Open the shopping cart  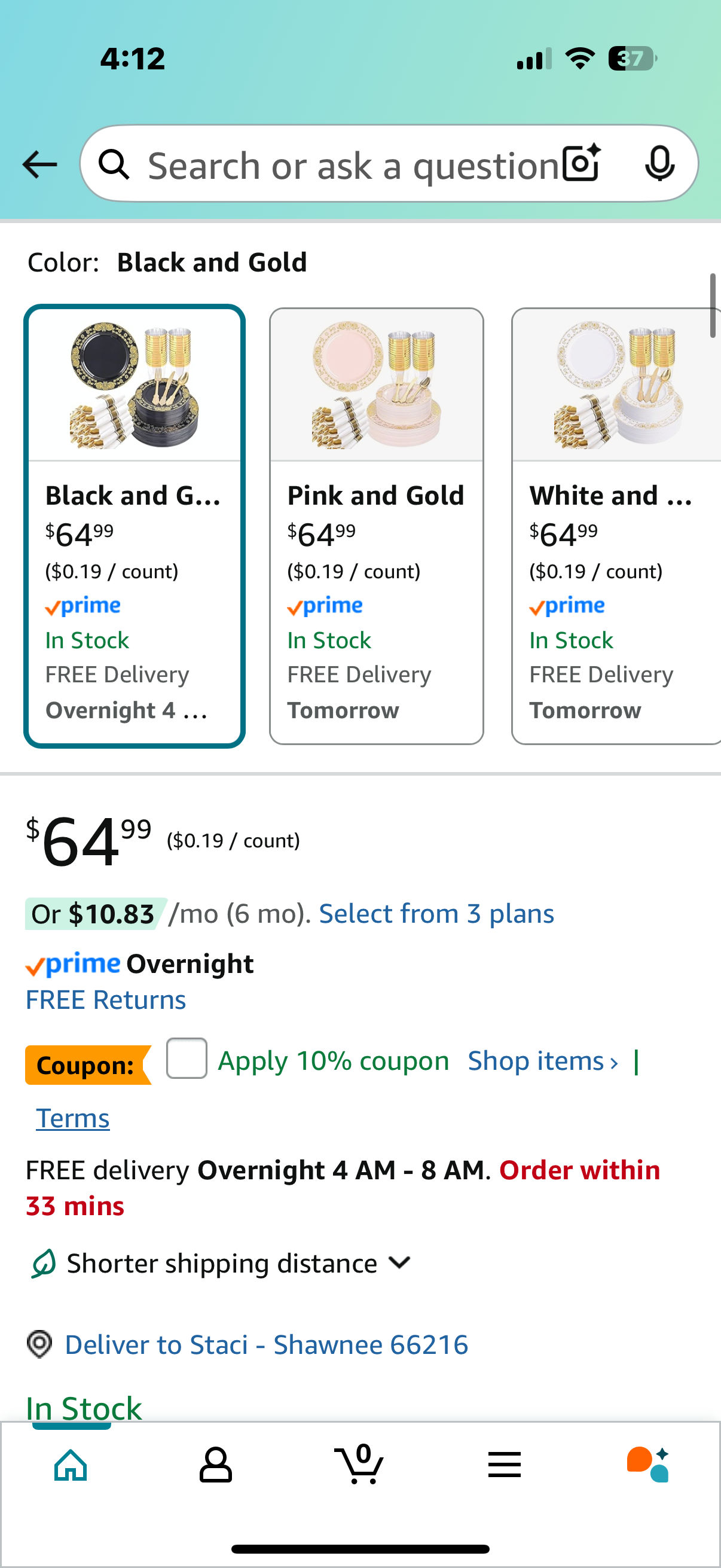pyautogui.click(x=359, y=1465)
